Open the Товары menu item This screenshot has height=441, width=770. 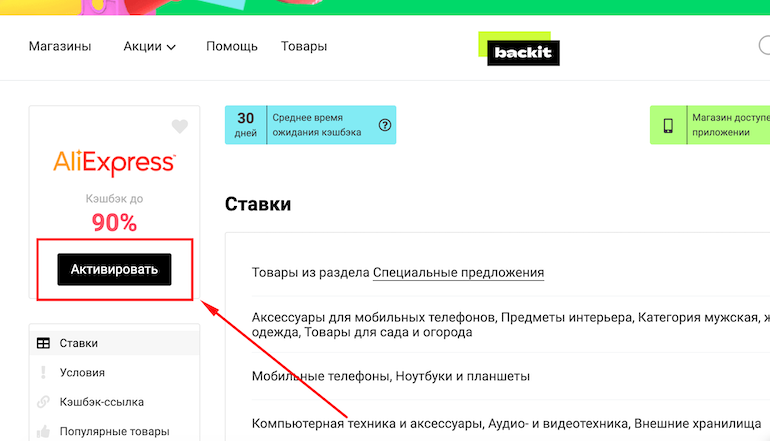tap(304, 46)
